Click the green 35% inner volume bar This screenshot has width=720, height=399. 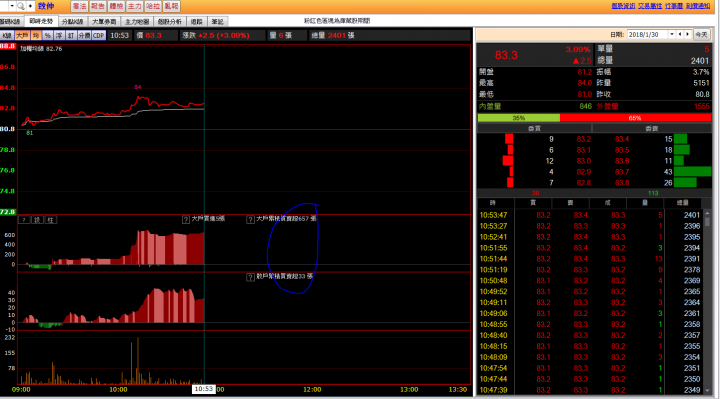click(x=519, y=118)
